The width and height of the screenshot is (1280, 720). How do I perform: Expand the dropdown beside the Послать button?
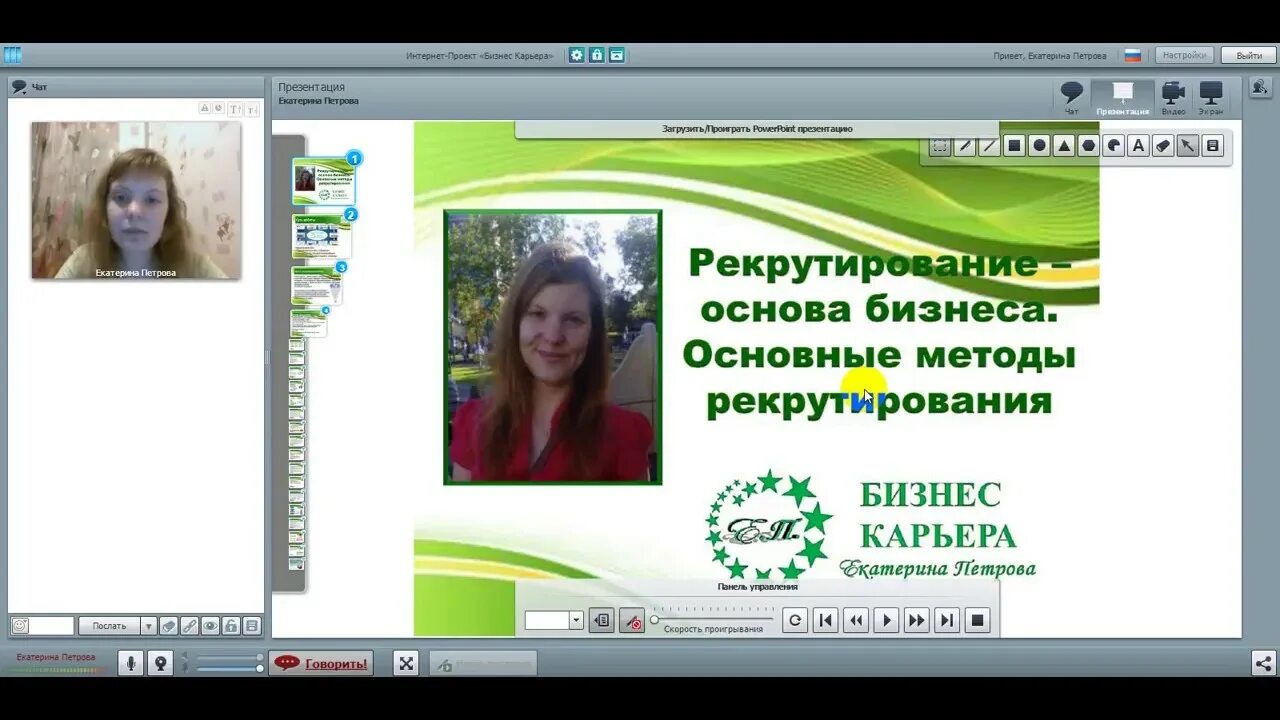point(146,625)
